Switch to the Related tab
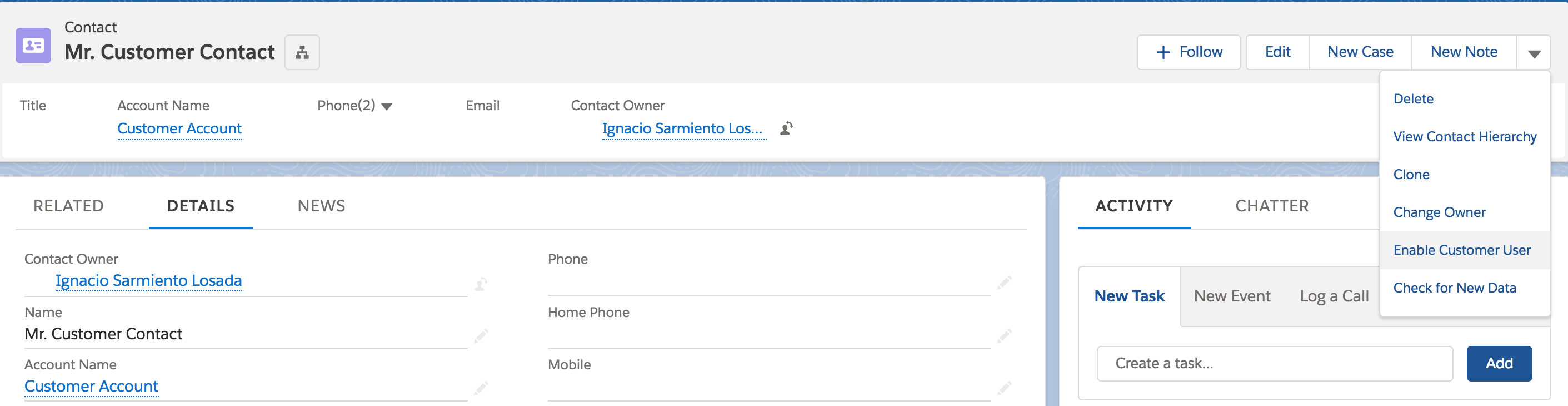Screen dimensions: 1568x406 [68, 206]
